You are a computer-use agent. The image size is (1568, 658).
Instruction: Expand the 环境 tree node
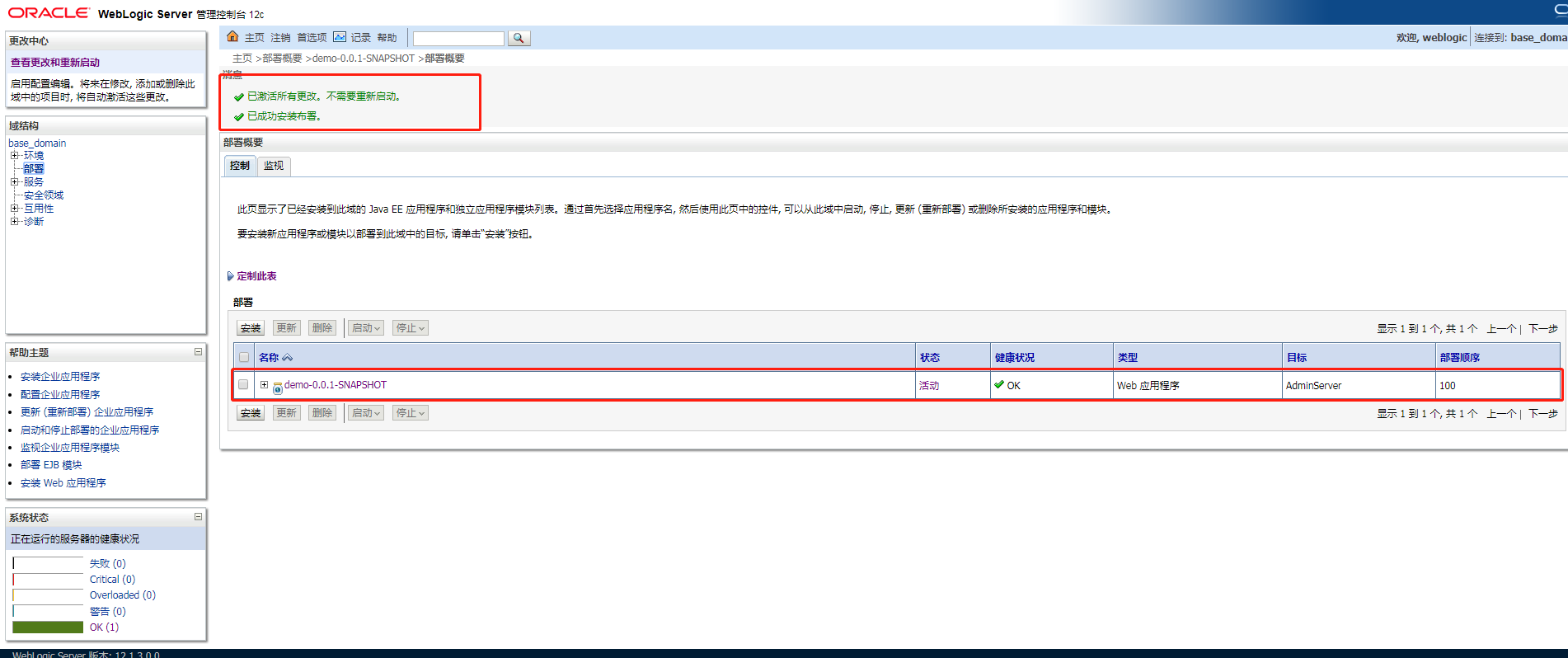14,155
